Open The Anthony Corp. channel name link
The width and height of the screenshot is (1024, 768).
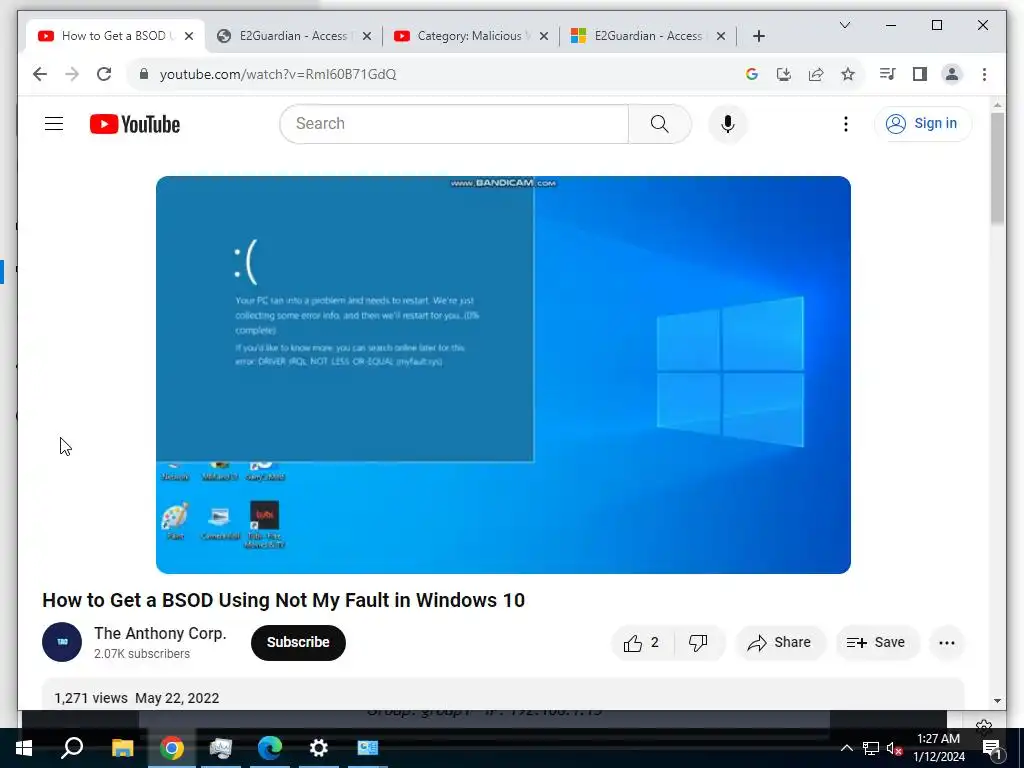[x=160, y=633]
